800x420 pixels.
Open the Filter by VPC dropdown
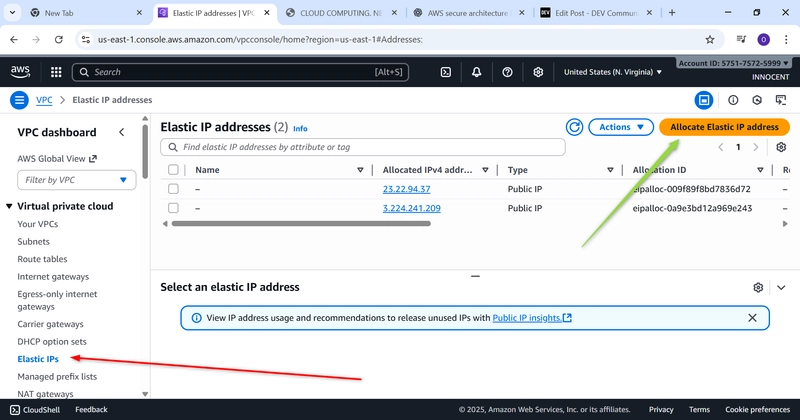[x=77, y=180]
